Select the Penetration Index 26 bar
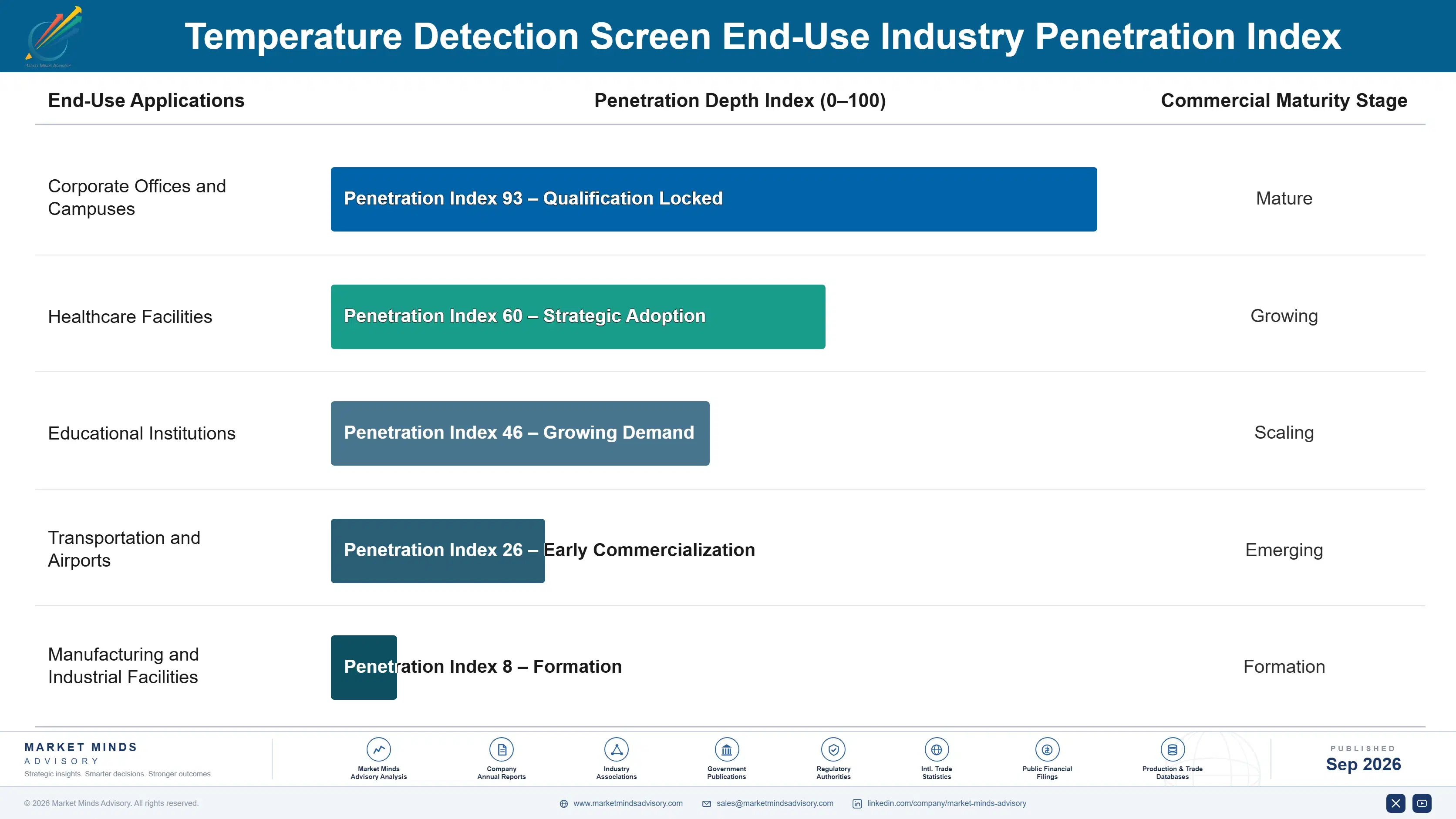The image size is (1456, 819). (x=438, y=550)
